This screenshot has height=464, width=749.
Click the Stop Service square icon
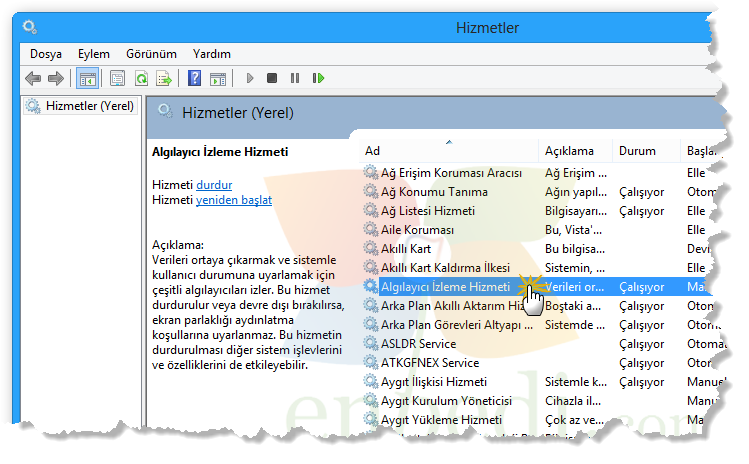272,78
